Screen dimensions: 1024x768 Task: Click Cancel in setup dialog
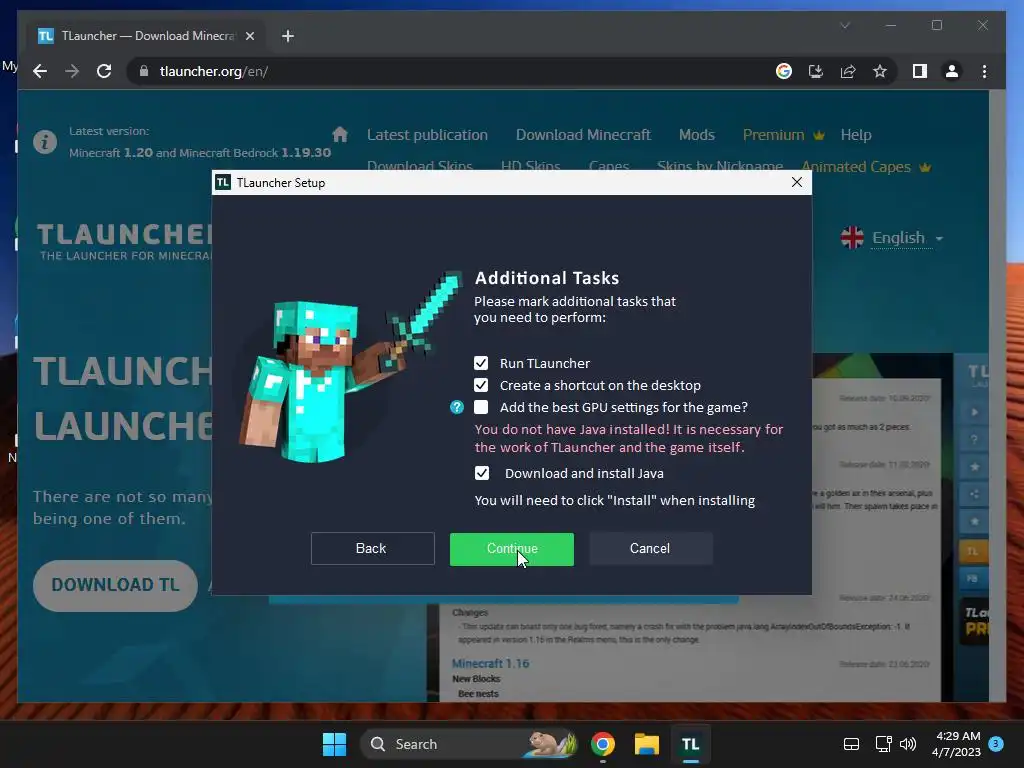(650, 549)
